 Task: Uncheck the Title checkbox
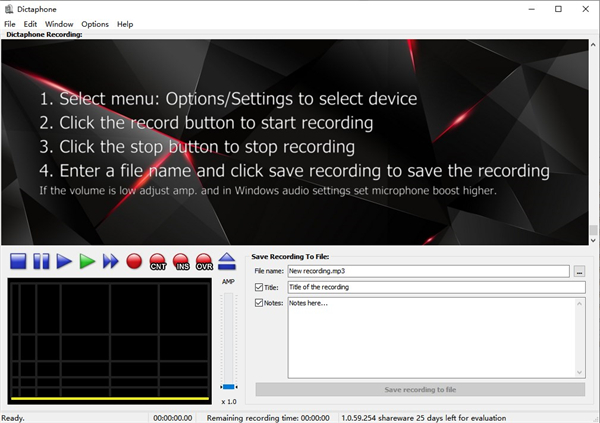click(259, 287)
